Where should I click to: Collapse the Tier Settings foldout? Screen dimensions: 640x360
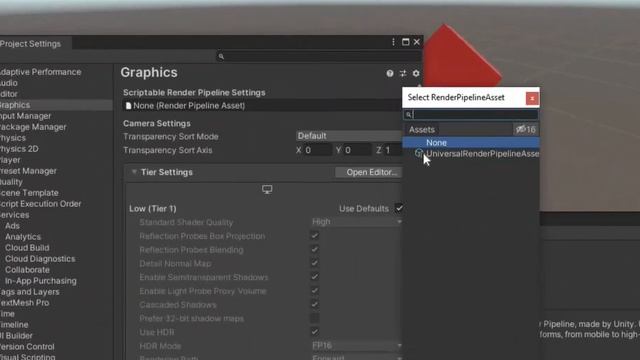tap(134, 172)
